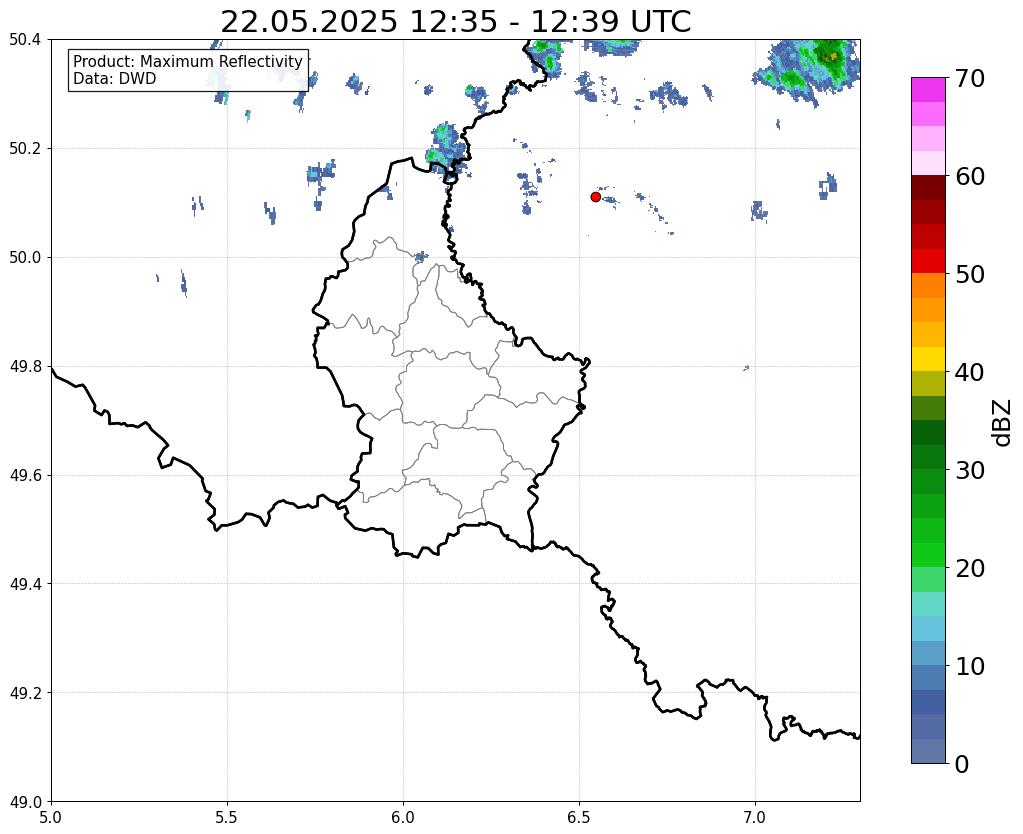The width and height of the screenshot is (1023, 834).
Task: Click the bright green colorbar band near 20
Action: (928, 555)
